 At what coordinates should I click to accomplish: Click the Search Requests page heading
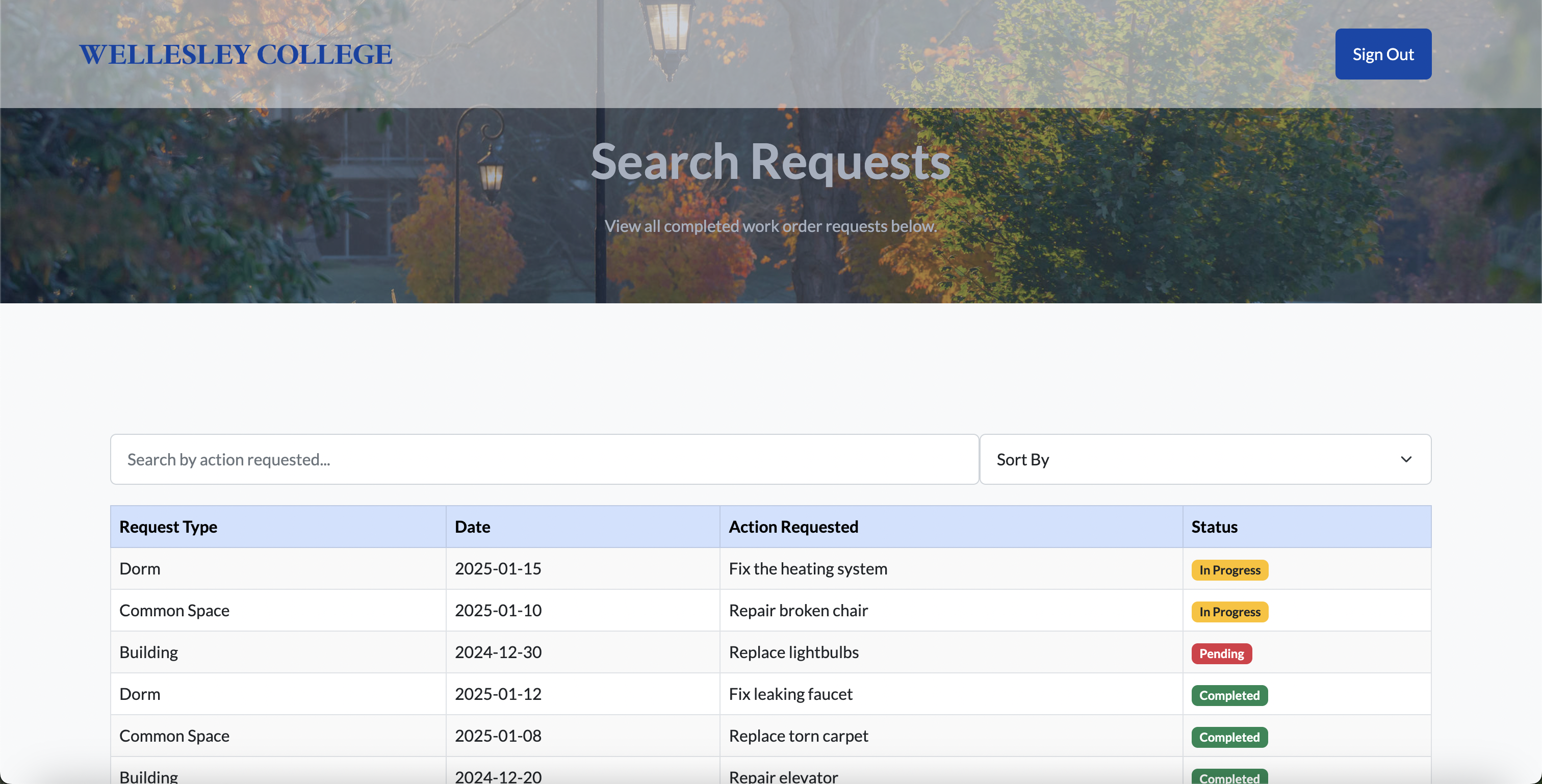tap(770, 162)
